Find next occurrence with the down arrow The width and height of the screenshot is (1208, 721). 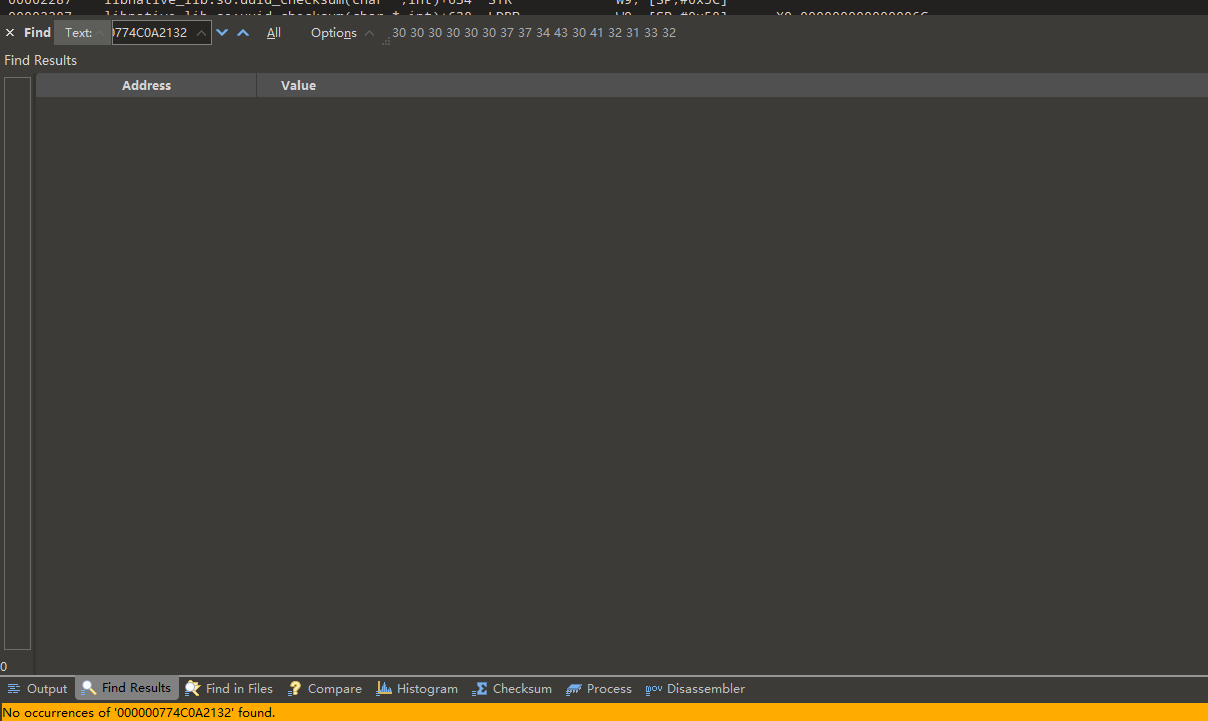[x=222, y=33]
